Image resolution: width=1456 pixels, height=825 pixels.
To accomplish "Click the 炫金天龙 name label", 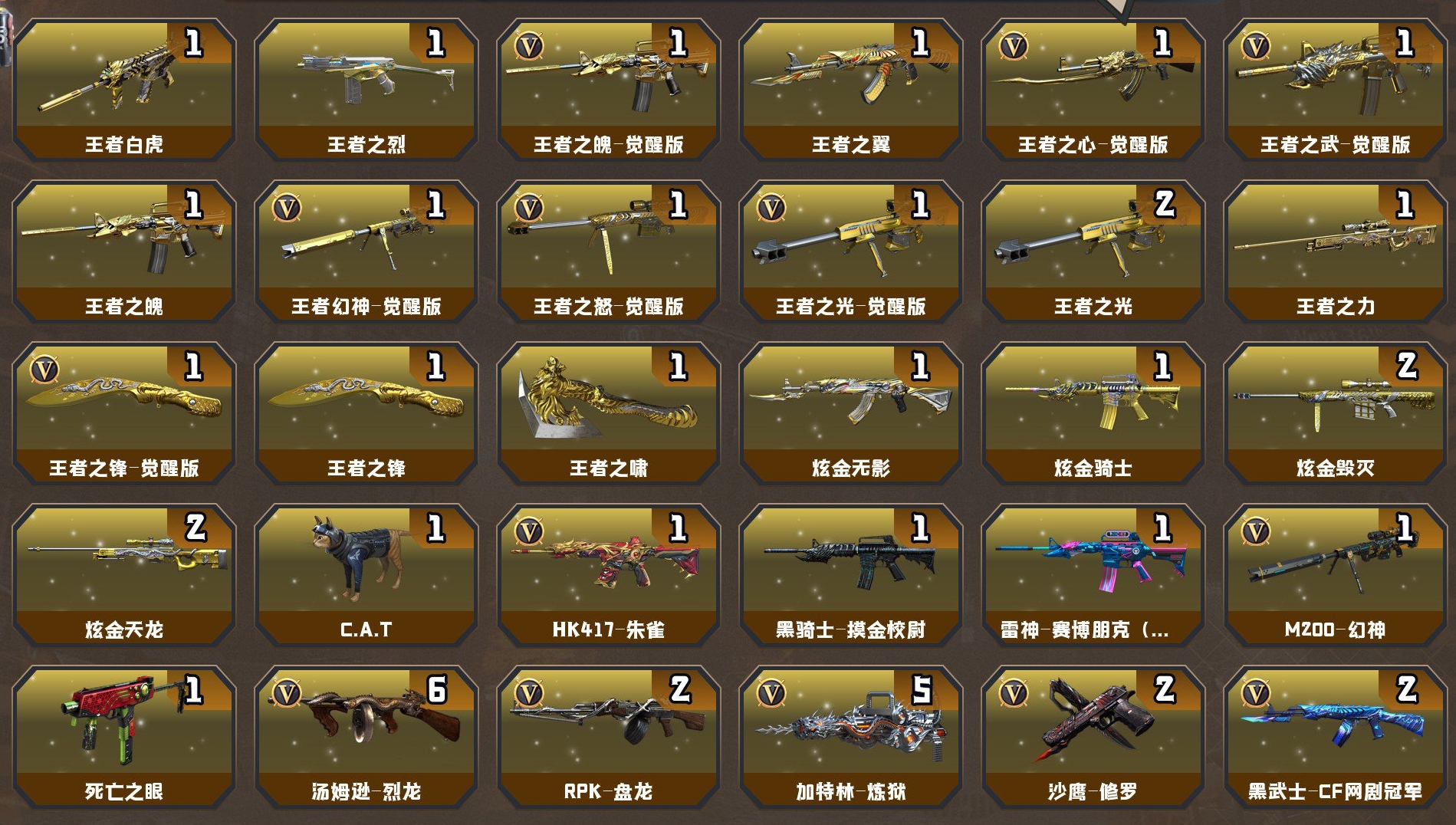I will [124, 630].
